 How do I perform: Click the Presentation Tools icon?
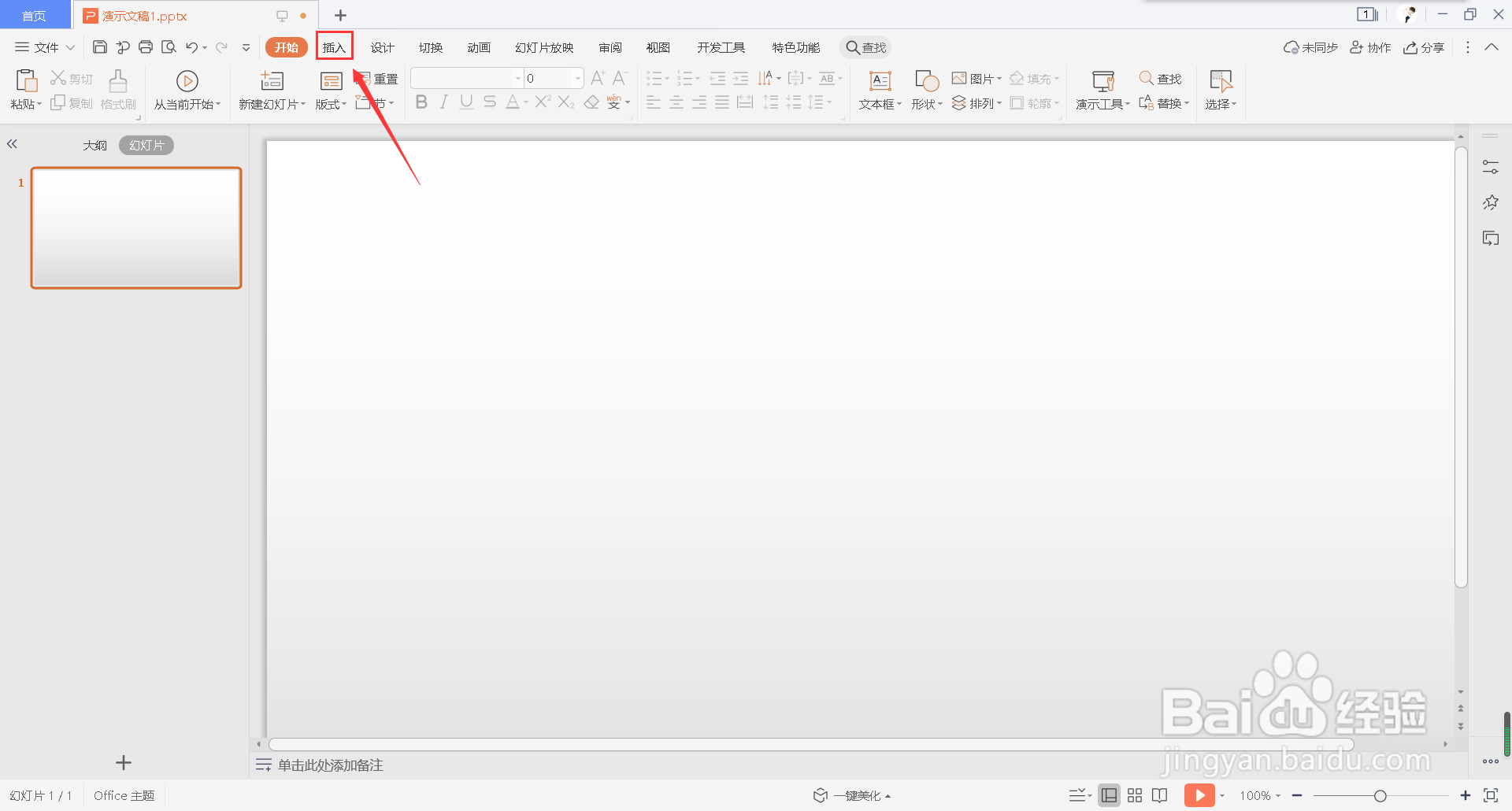[x=1103, y=80]
